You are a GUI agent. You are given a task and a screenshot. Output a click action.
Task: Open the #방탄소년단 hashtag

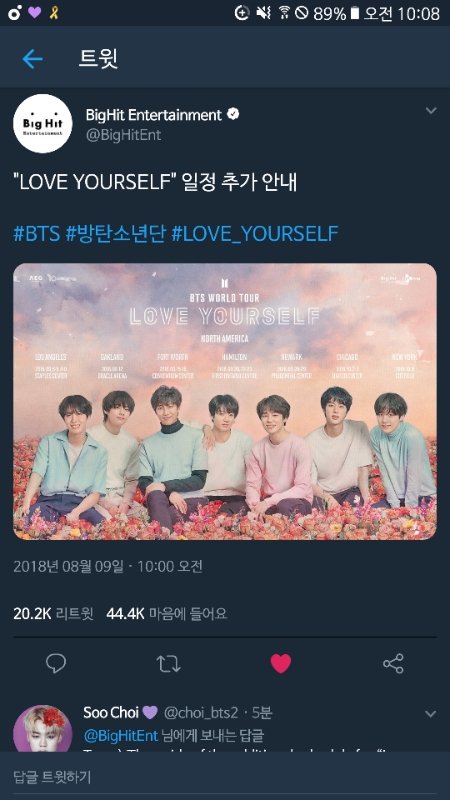pyautogui.click(x=116, y=233)
